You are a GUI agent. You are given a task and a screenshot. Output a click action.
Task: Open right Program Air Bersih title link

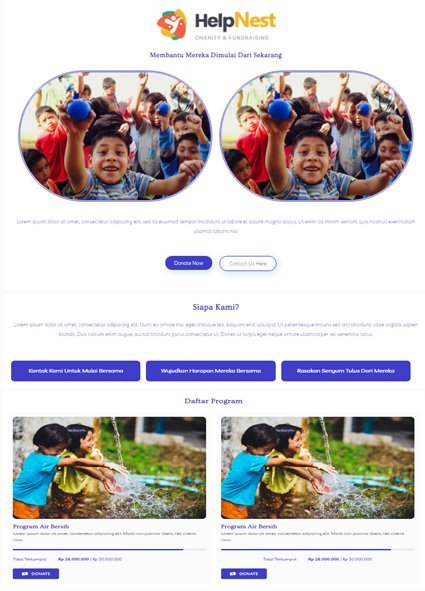pos(249,526)
